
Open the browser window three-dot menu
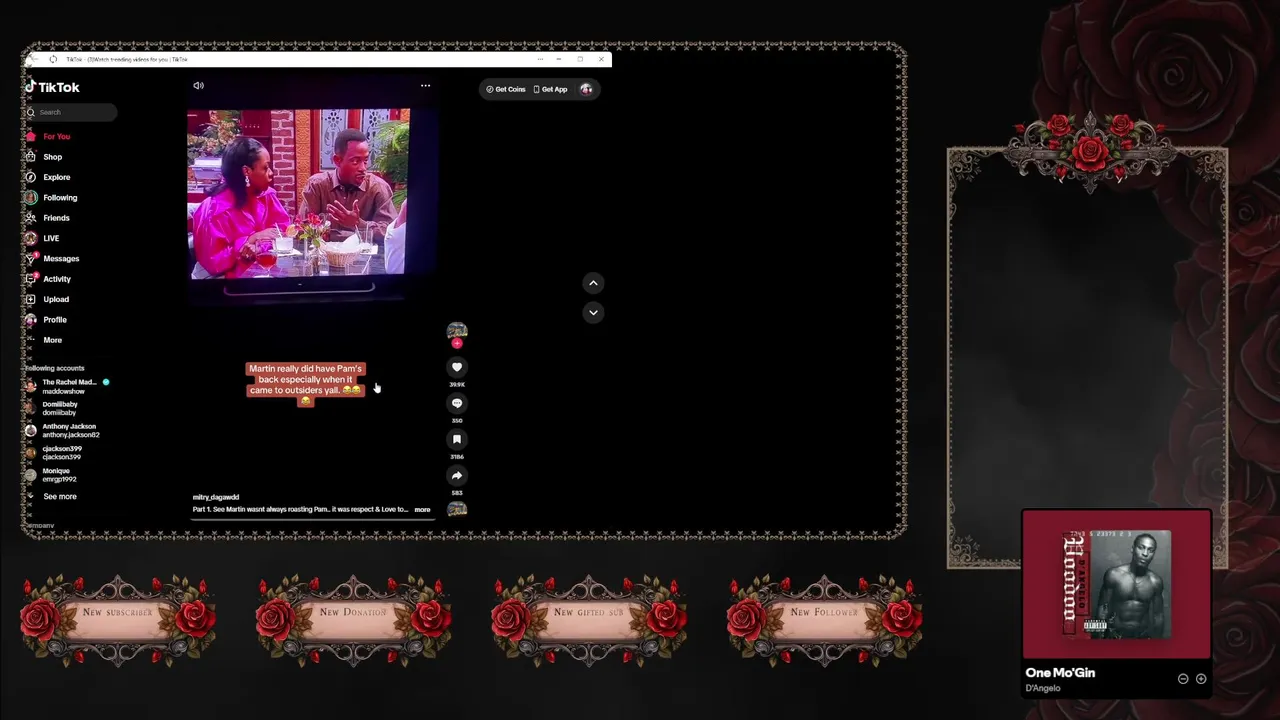[x=541, y=59]
